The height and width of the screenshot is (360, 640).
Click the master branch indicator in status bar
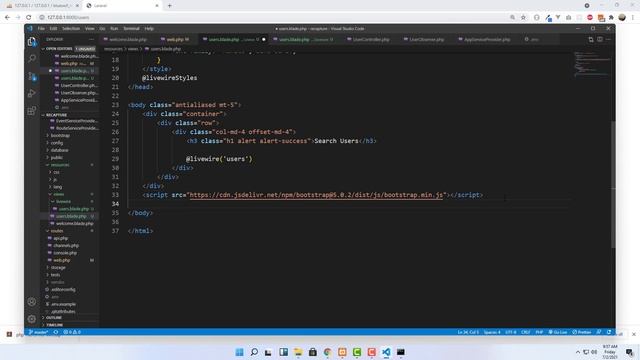38,332
